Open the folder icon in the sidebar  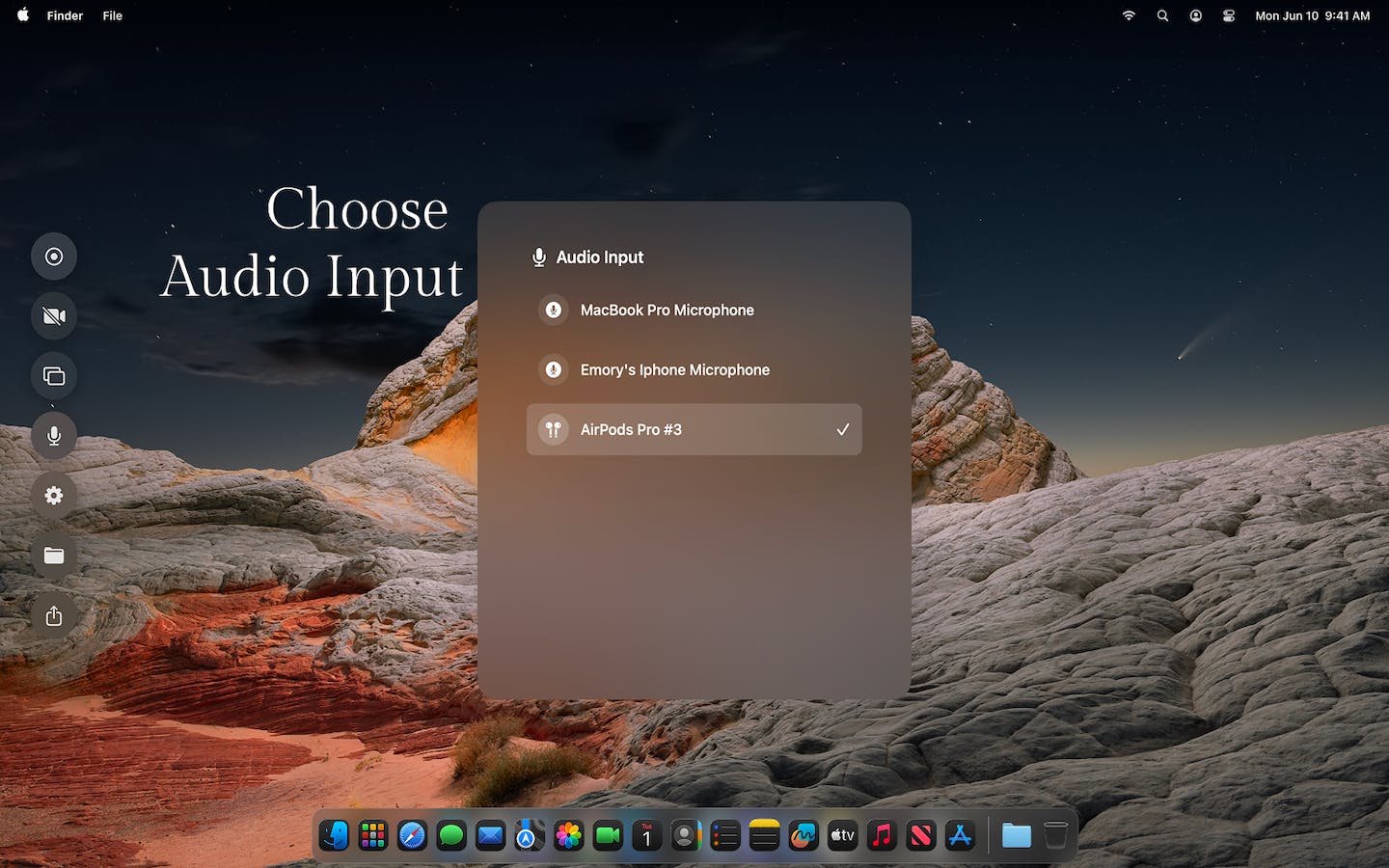54,556
